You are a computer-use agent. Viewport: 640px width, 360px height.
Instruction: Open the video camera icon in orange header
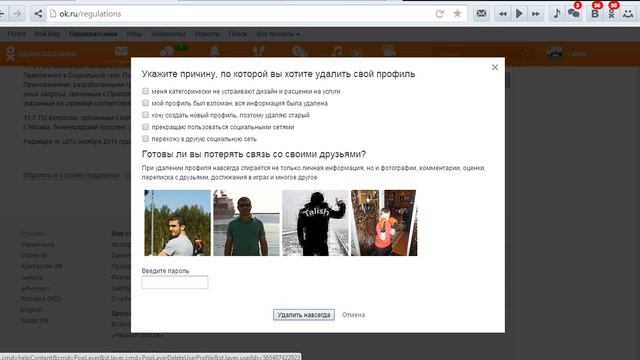[x=389, y=51]
